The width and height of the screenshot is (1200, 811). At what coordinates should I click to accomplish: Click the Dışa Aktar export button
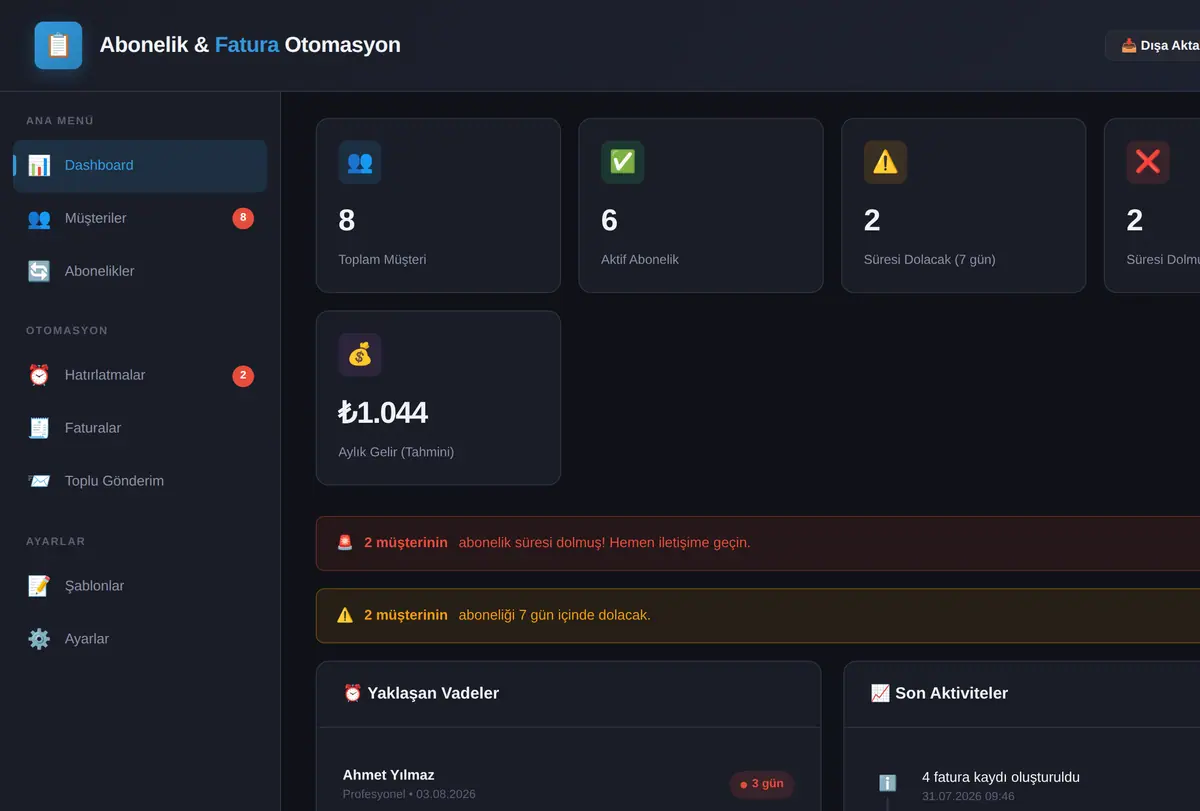pos(1153,45)
